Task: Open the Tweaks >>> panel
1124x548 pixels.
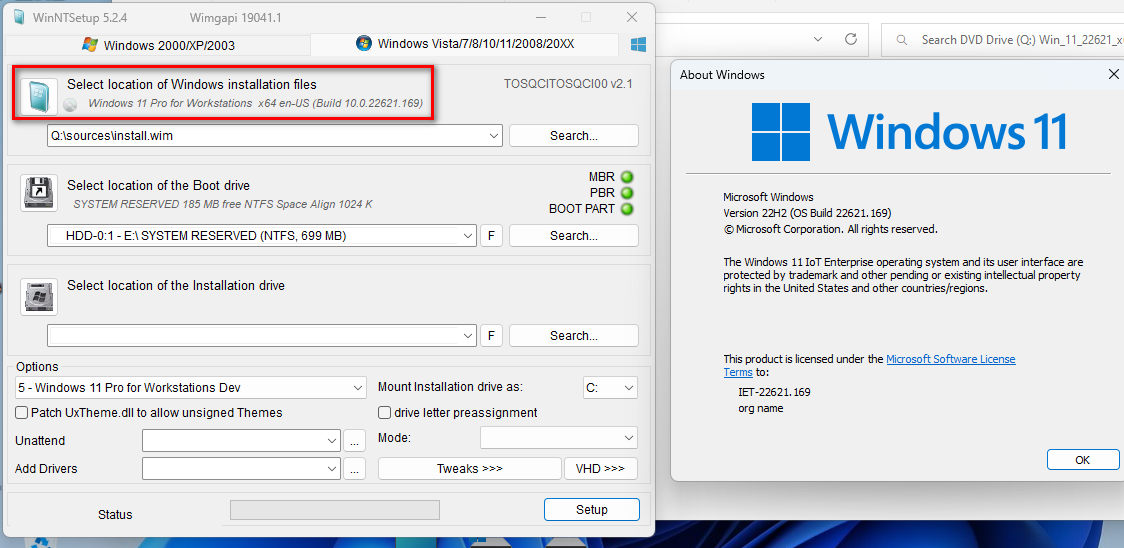Action: [x=470, y=468]
